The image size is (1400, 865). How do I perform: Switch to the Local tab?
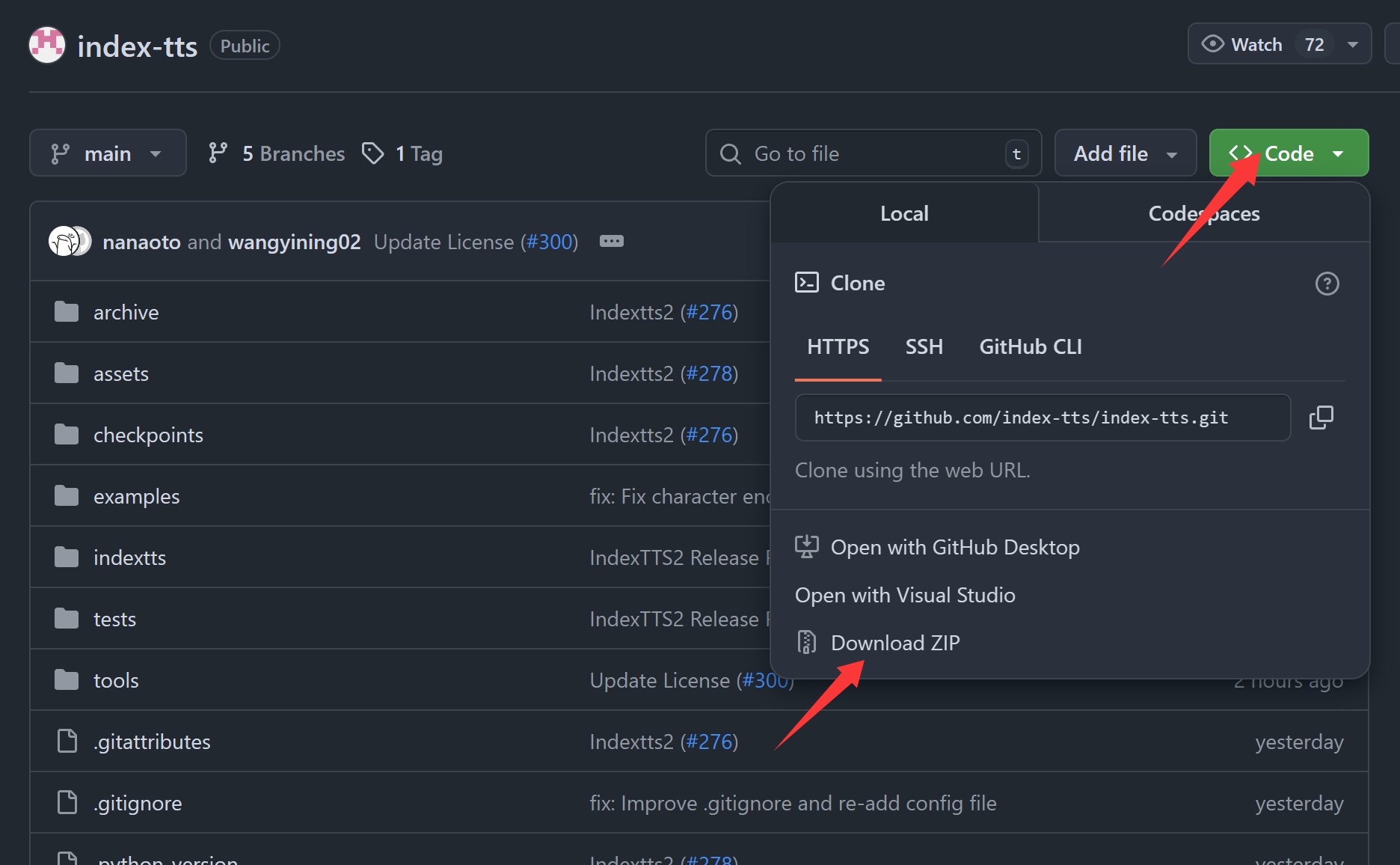pyautogui.click(x=904, y=213)
